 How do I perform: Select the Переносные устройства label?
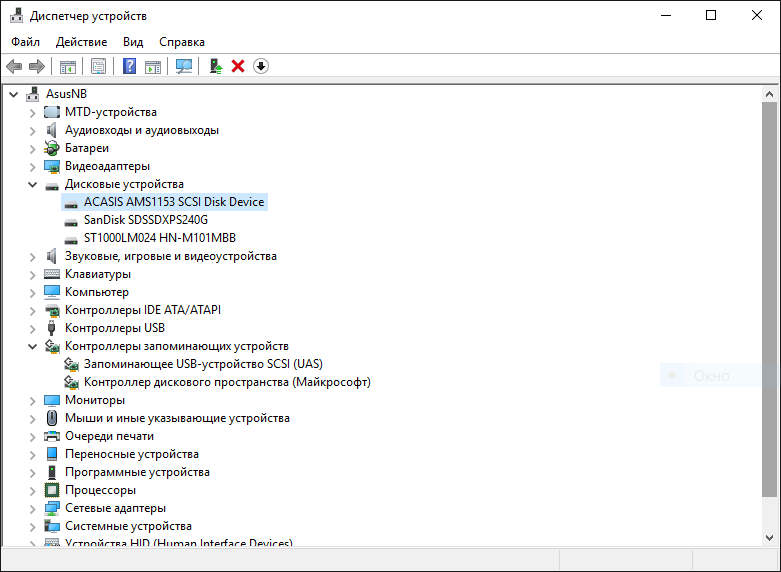(131, 454)
